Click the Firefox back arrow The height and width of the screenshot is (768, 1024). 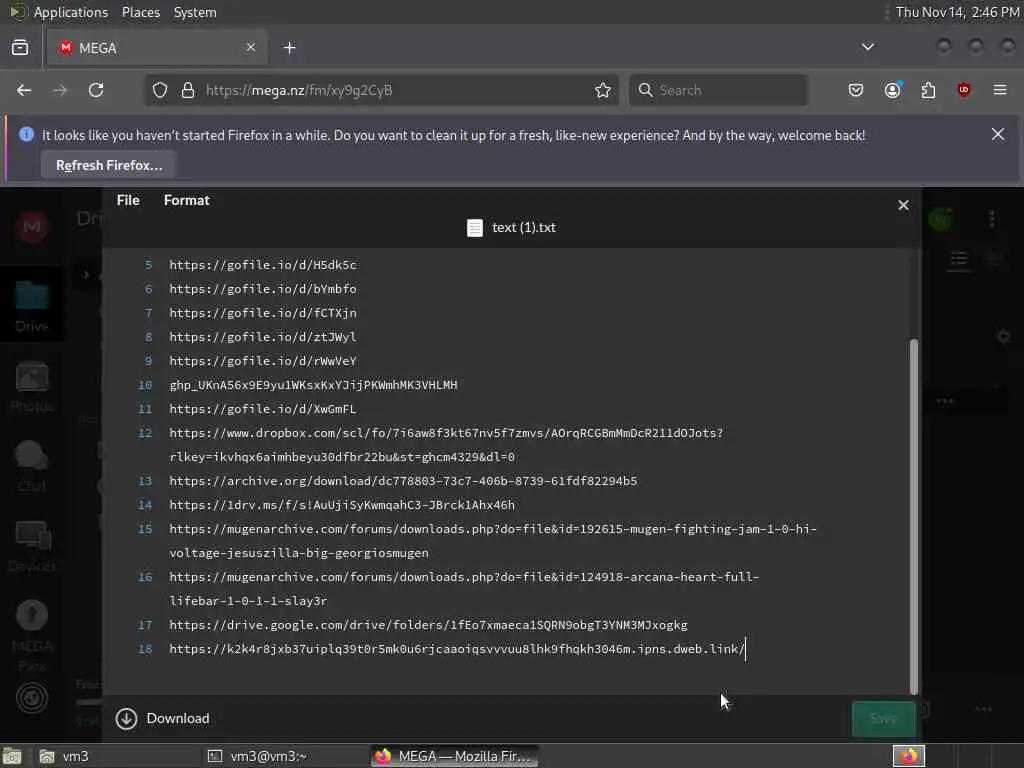(24, 90)
